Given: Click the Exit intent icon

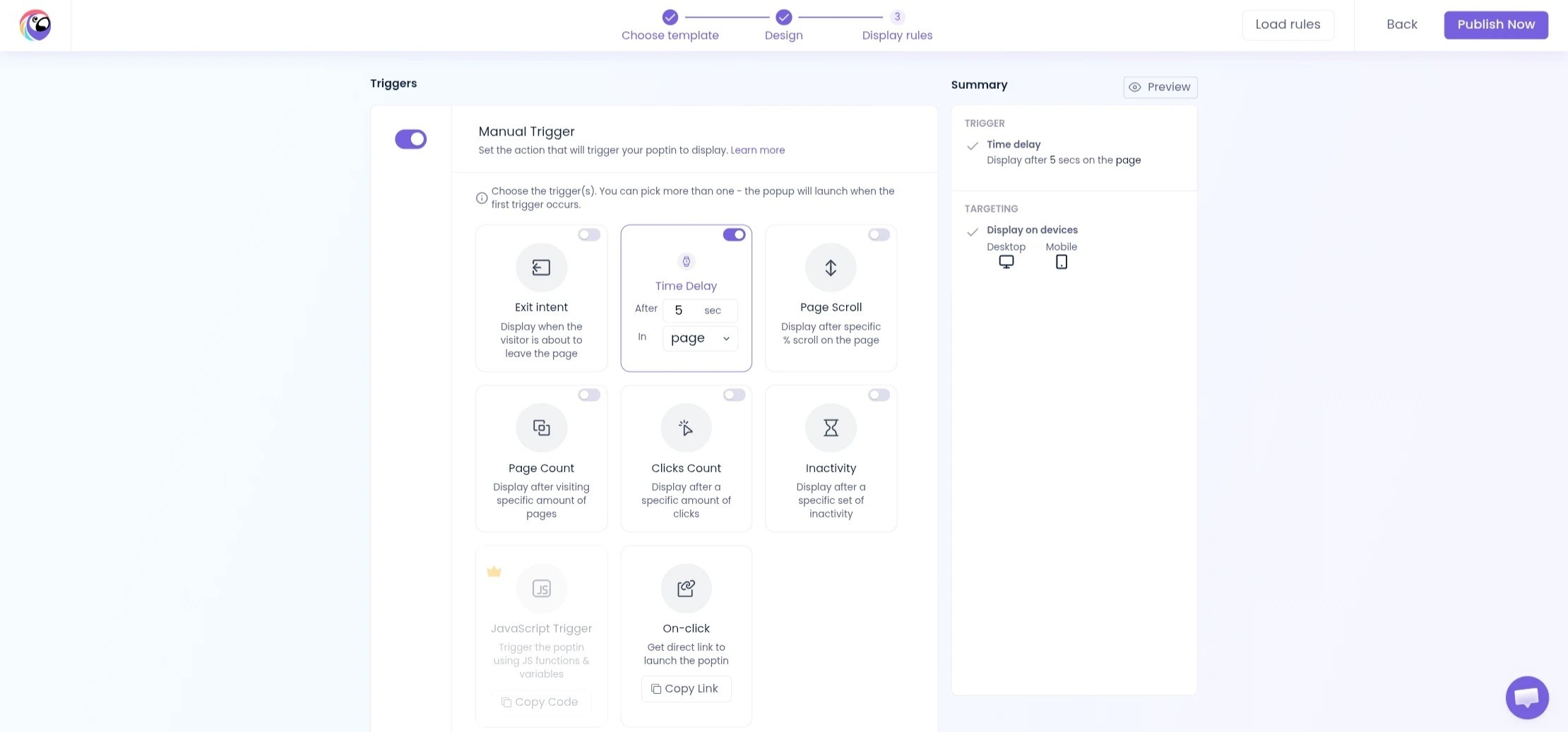Looking at the screenshot, I should 541,268.
